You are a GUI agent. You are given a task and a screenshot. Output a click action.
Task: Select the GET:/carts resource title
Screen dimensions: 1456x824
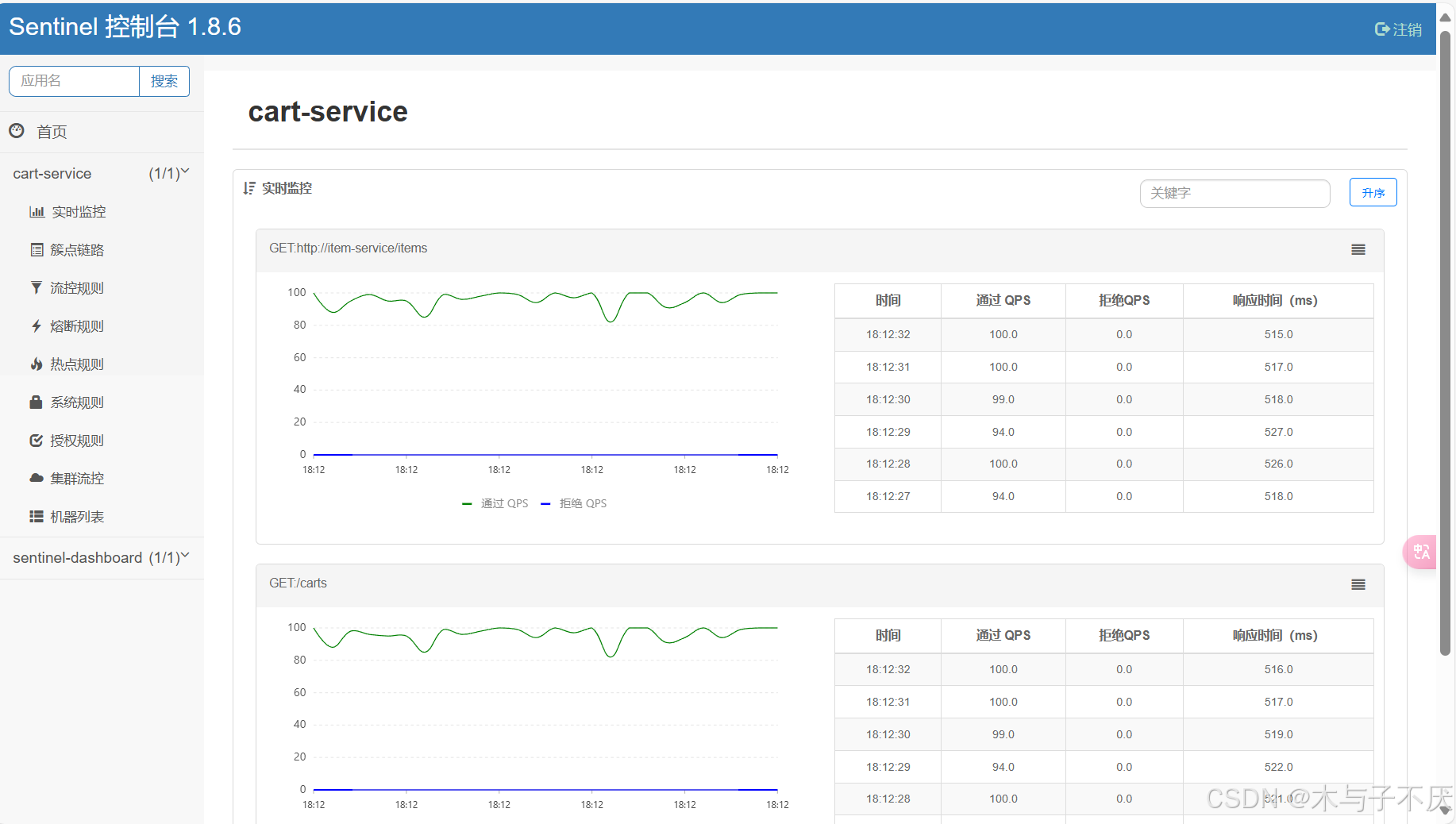(299, 583)
